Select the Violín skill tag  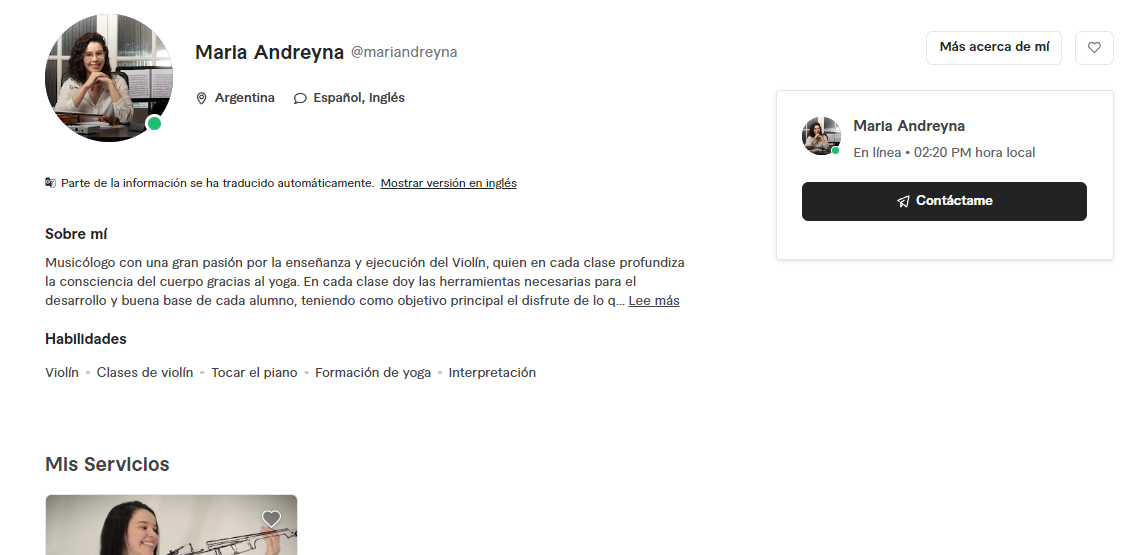[62, 372]
